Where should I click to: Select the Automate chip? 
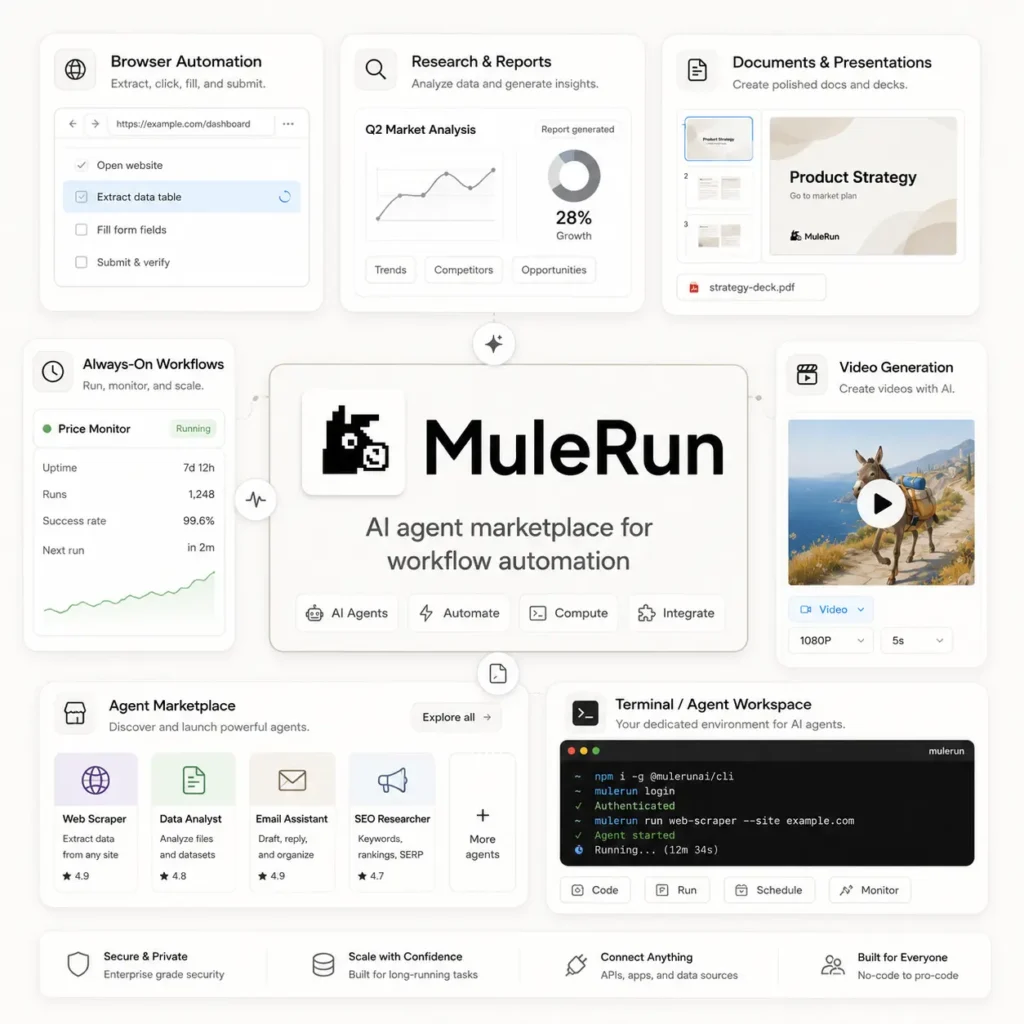pyautogui.click(x=459, y=613)
